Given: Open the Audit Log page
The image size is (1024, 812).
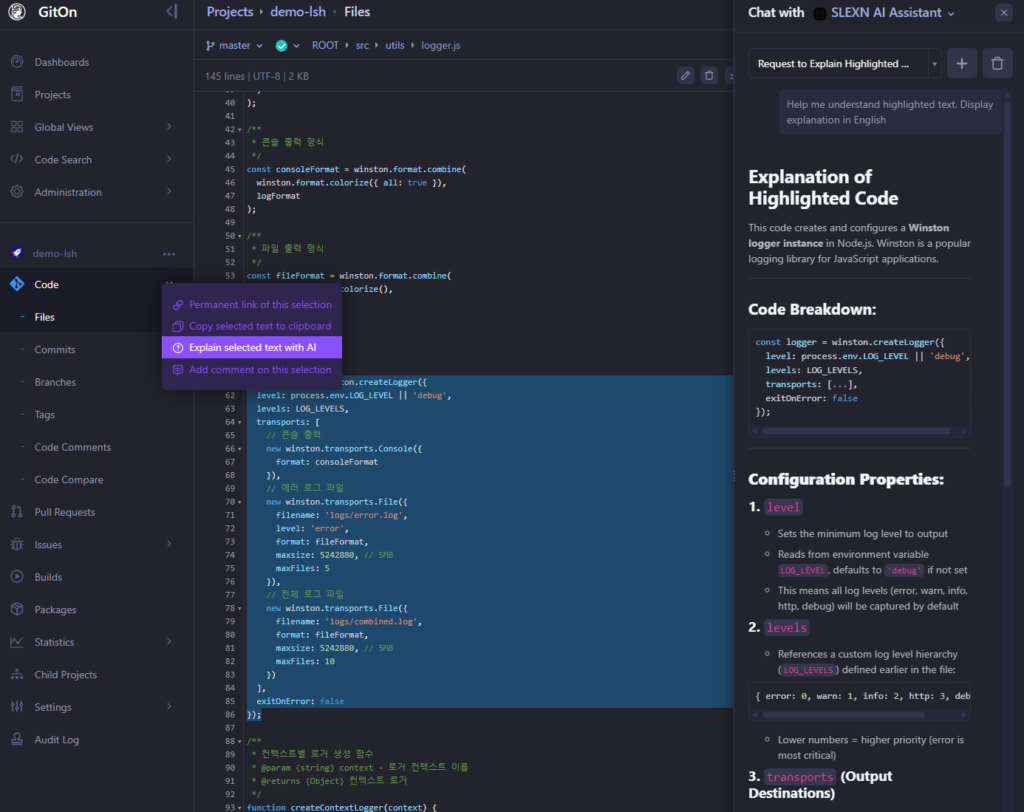Looking at the screenshot, I should coord(56,740).
